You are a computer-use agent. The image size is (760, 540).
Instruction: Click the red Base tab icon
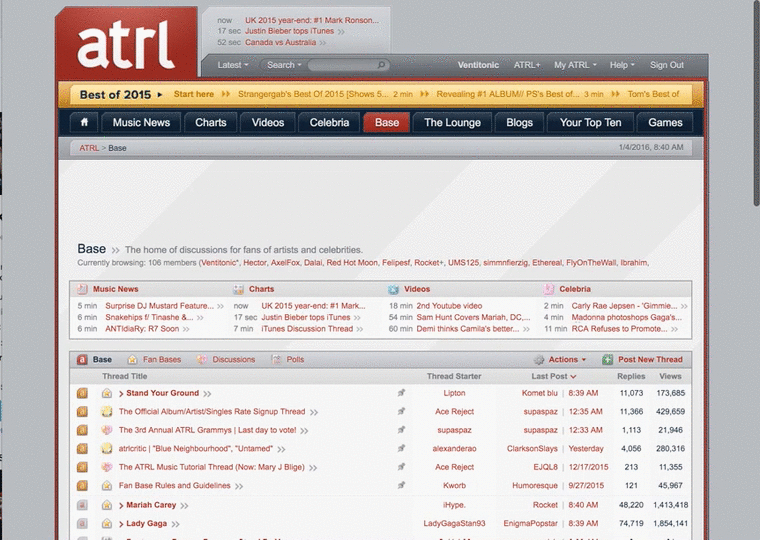[x=82, y=360]
